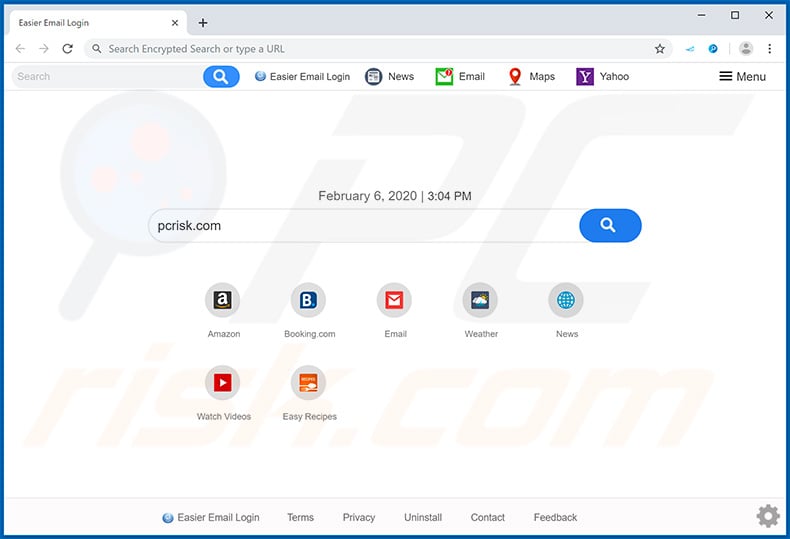Click the browser forward arrow
Image resolution: width=790 pixels, height=539 pixels.
point(44,49)
